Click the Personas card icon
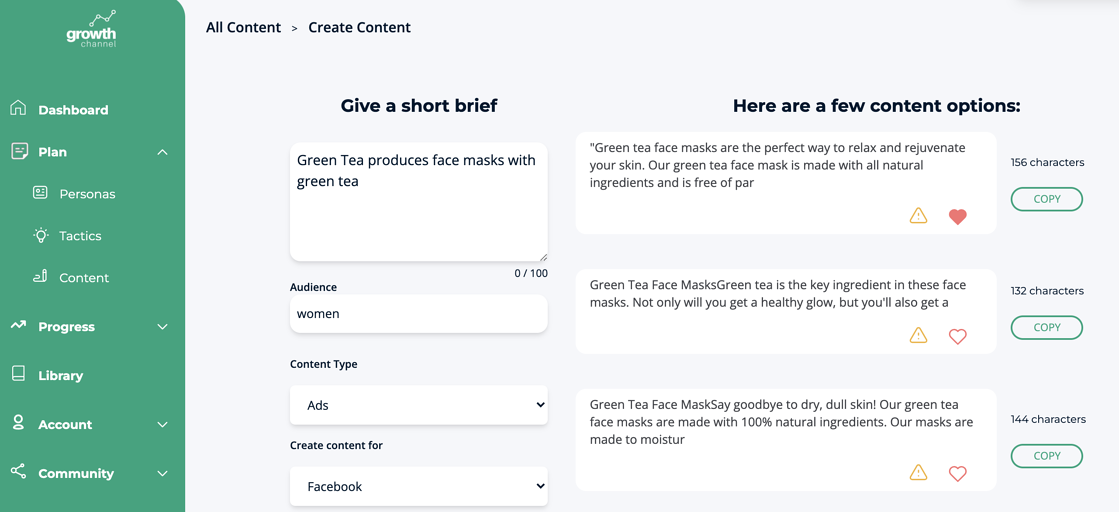 click(41, 193)
